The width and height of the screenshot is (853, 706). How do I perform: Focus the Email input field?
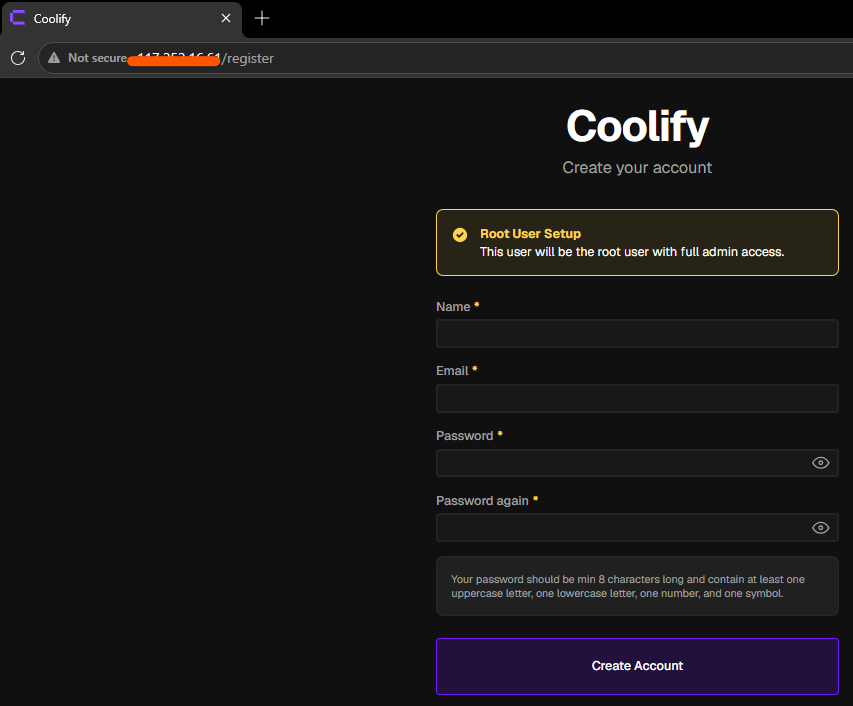[637, 398]
